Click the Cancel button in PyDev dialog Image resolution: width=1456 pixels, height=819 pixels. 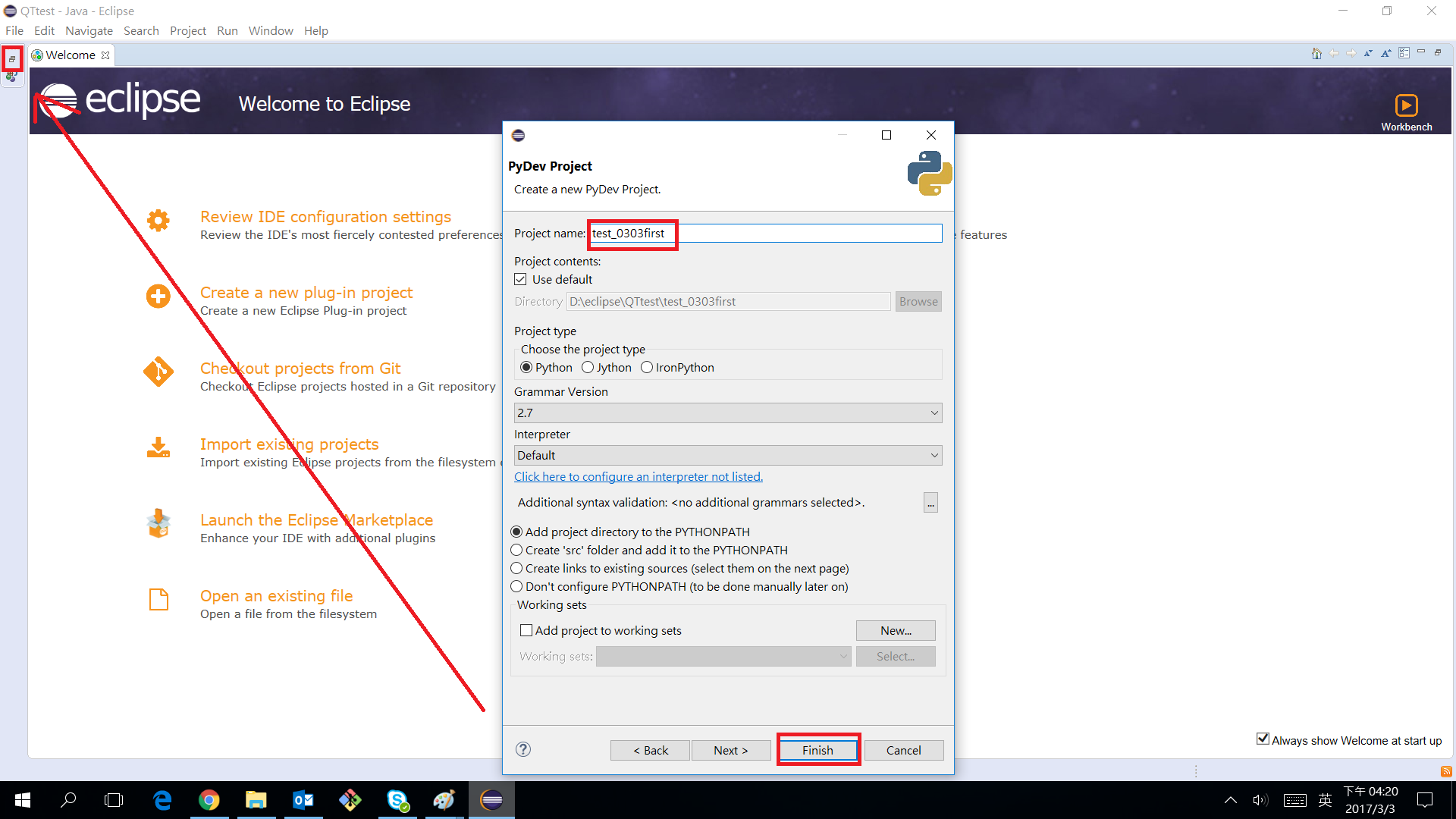tap(904, 750)
